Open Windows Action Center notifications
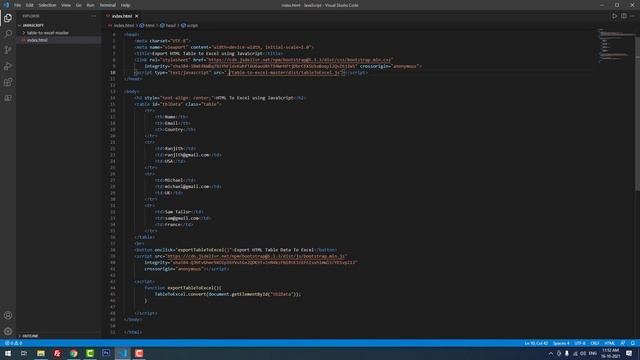 (x=629, y=353)
